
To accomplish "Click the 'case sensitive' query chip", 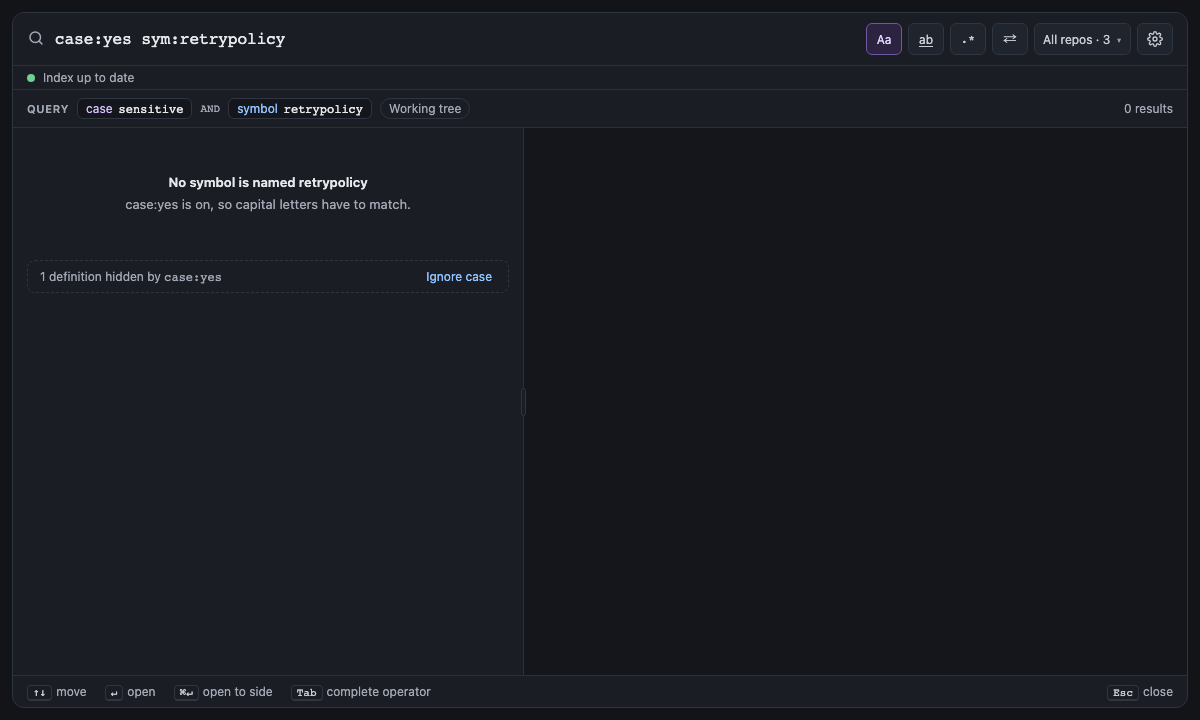I will [134, 109].
